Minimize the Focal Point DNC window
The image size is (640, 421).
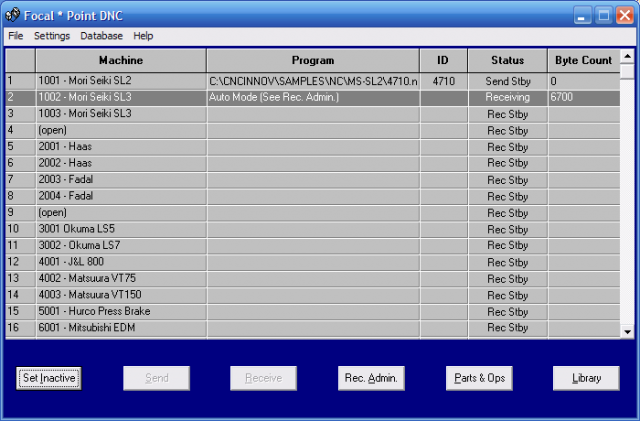pos(582,16)
